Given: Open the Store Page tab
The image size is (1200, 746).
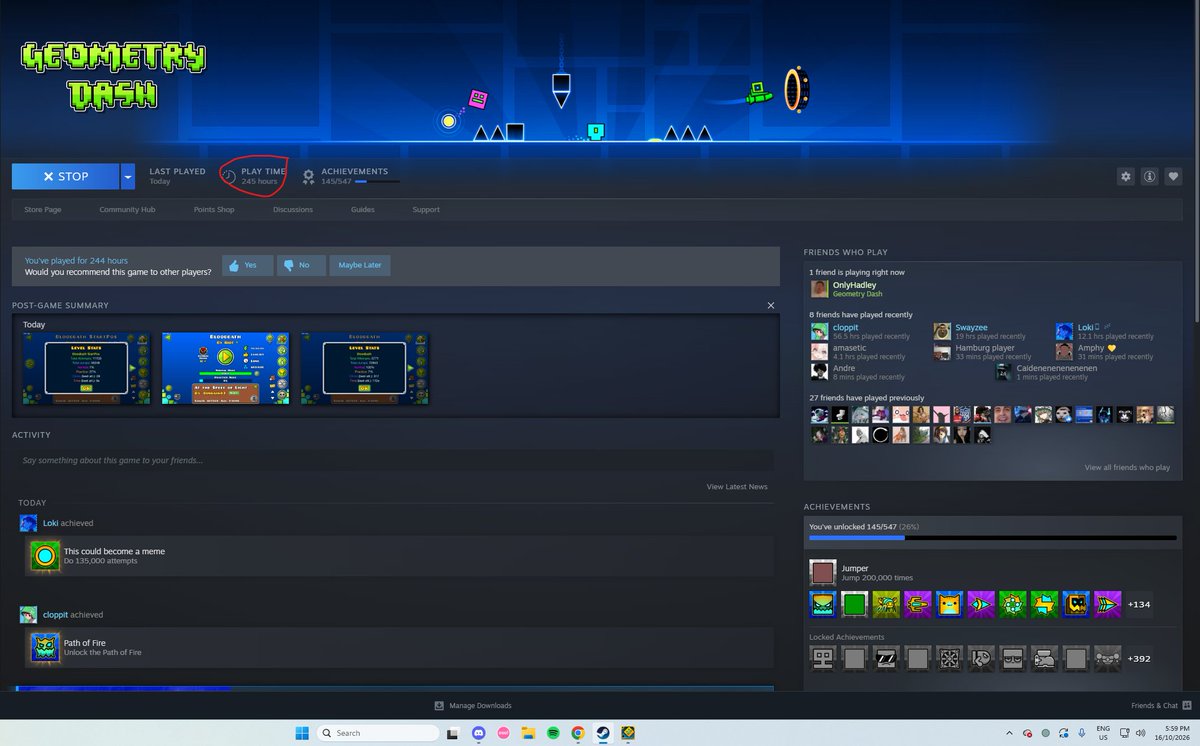Looking at the screenshot, I should [43, 210].
